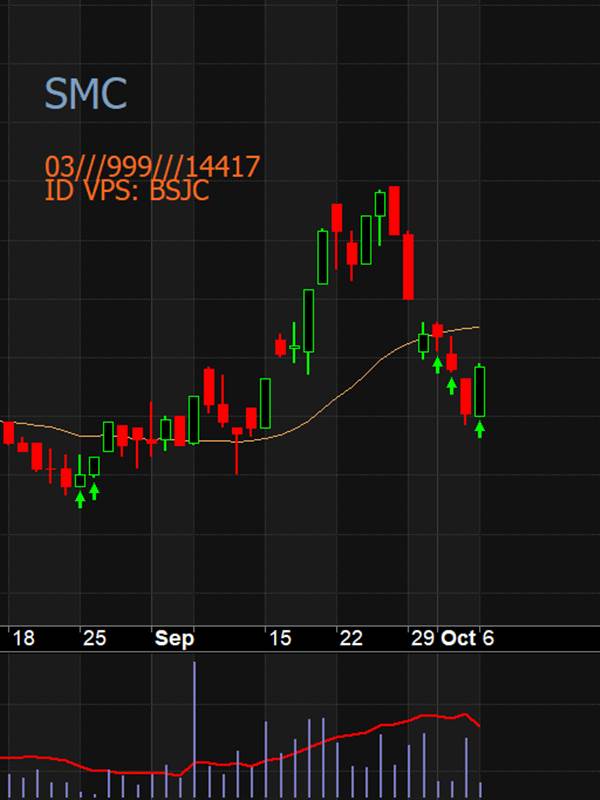600x800 pixels.
Task: Select the 'Oct' month axis label
Action: point(458,638)
